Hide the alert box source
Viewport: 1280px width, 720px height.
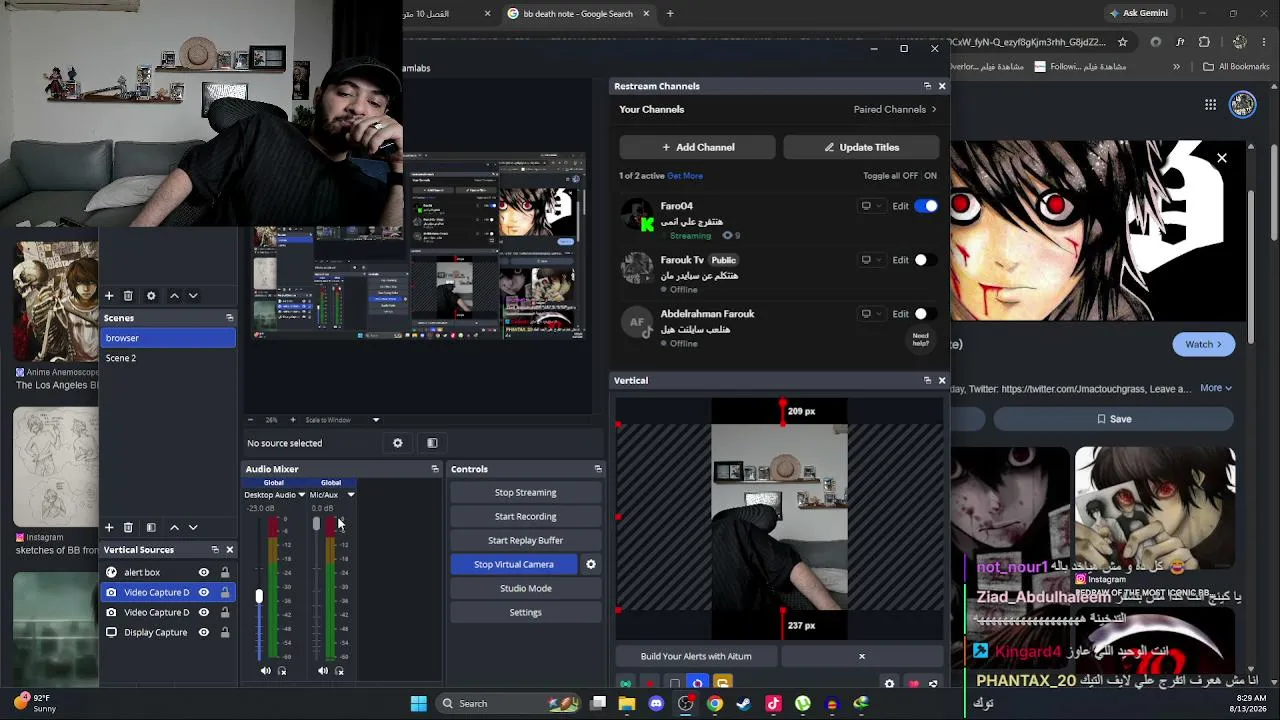(204, 572)
